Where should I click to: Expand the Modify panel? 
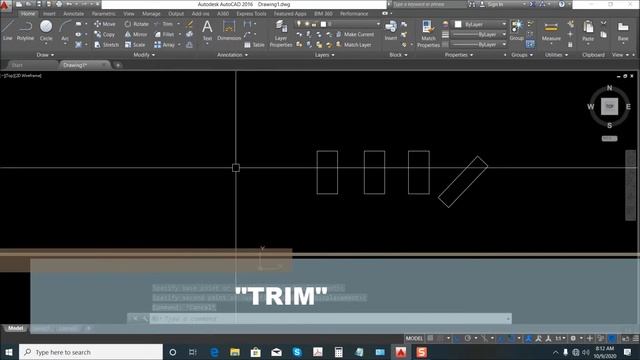point(144,55)
